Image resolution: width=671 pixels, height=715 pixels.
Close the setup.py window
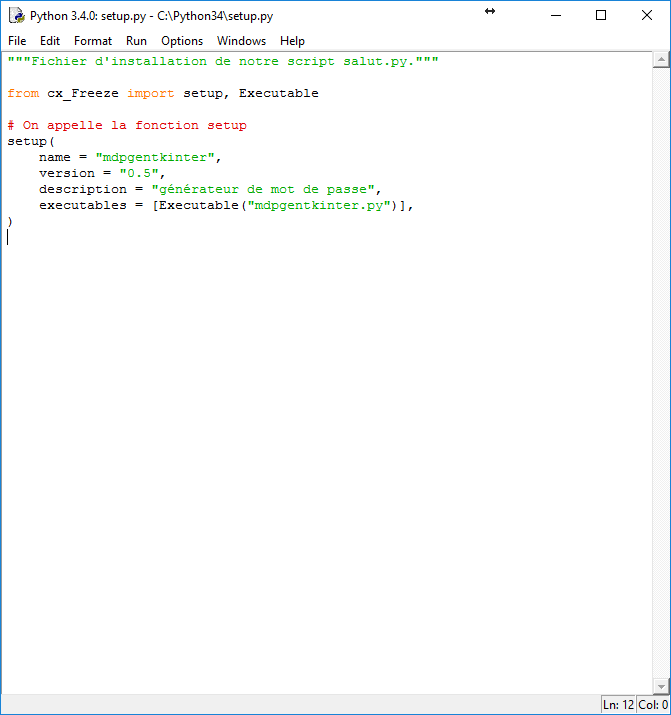[646, 16]
